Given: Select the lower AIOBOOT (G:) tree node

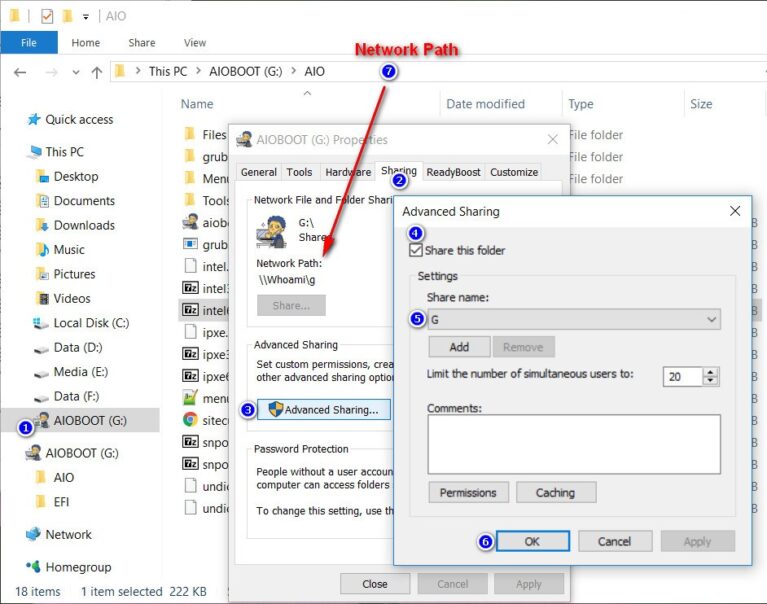Looking at the screenshot, I should tap(82, 453).
